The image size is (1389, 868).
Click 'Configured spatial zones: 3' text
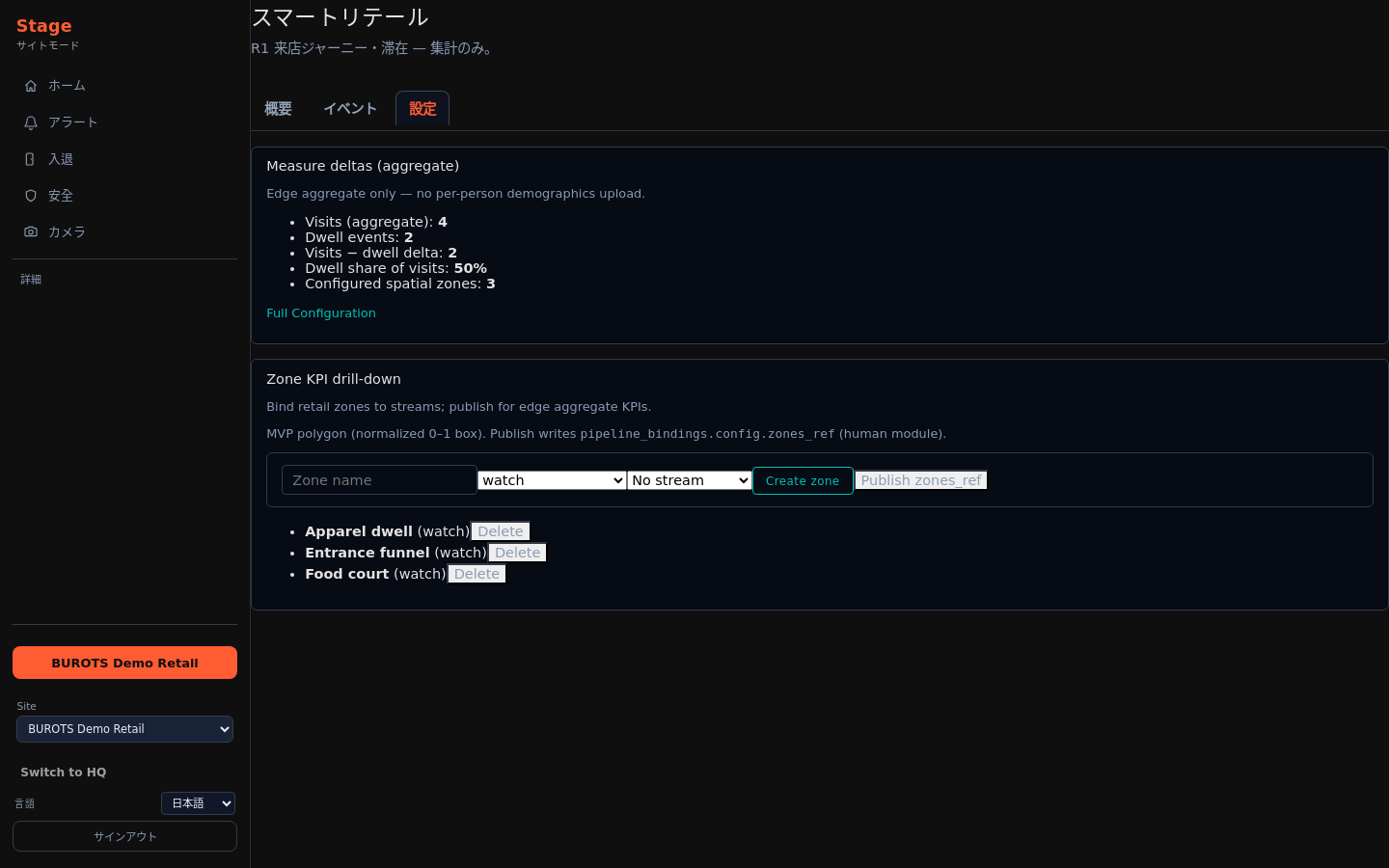400,284
